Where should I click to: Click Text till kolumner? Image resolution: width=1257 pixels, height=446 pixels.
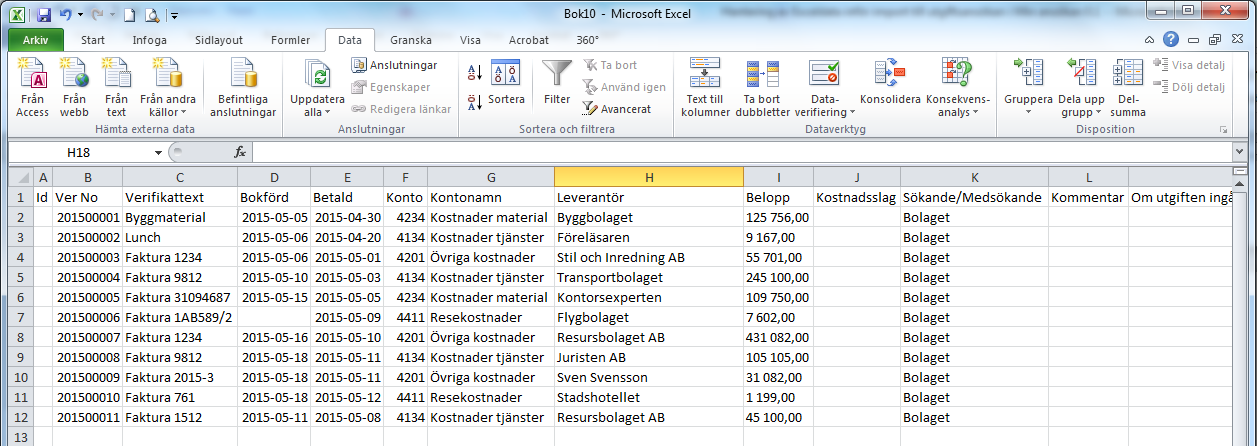705,88
